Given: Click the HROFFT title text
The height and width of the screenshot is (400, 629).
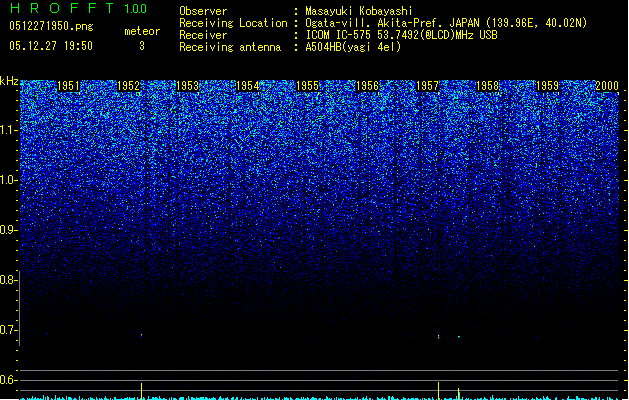Looking at the screenshot, I should pos(62,8).
